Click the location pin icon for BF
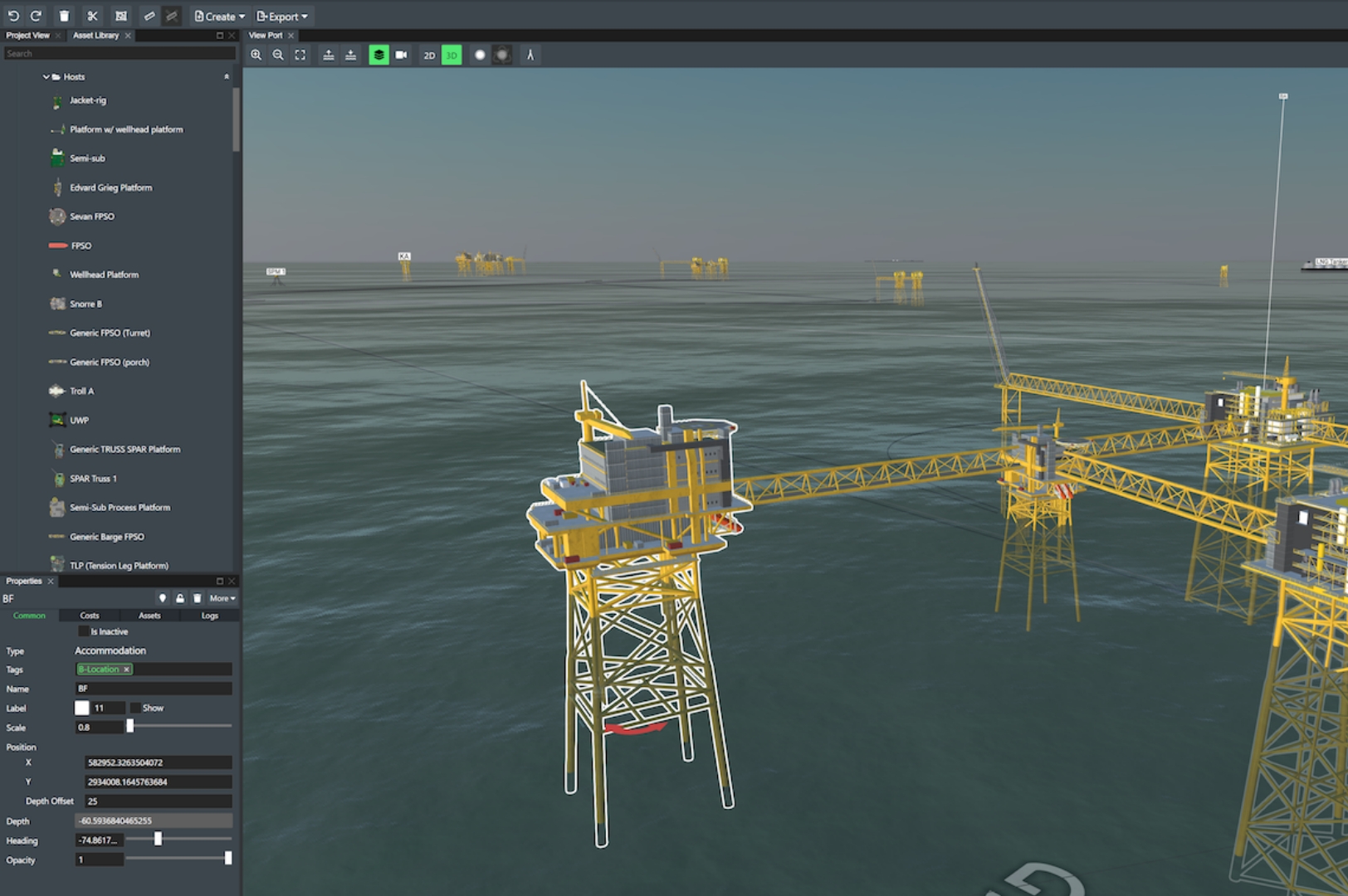Image resolution: width=1348 pixels, height=896 pixels. (163, 598)
